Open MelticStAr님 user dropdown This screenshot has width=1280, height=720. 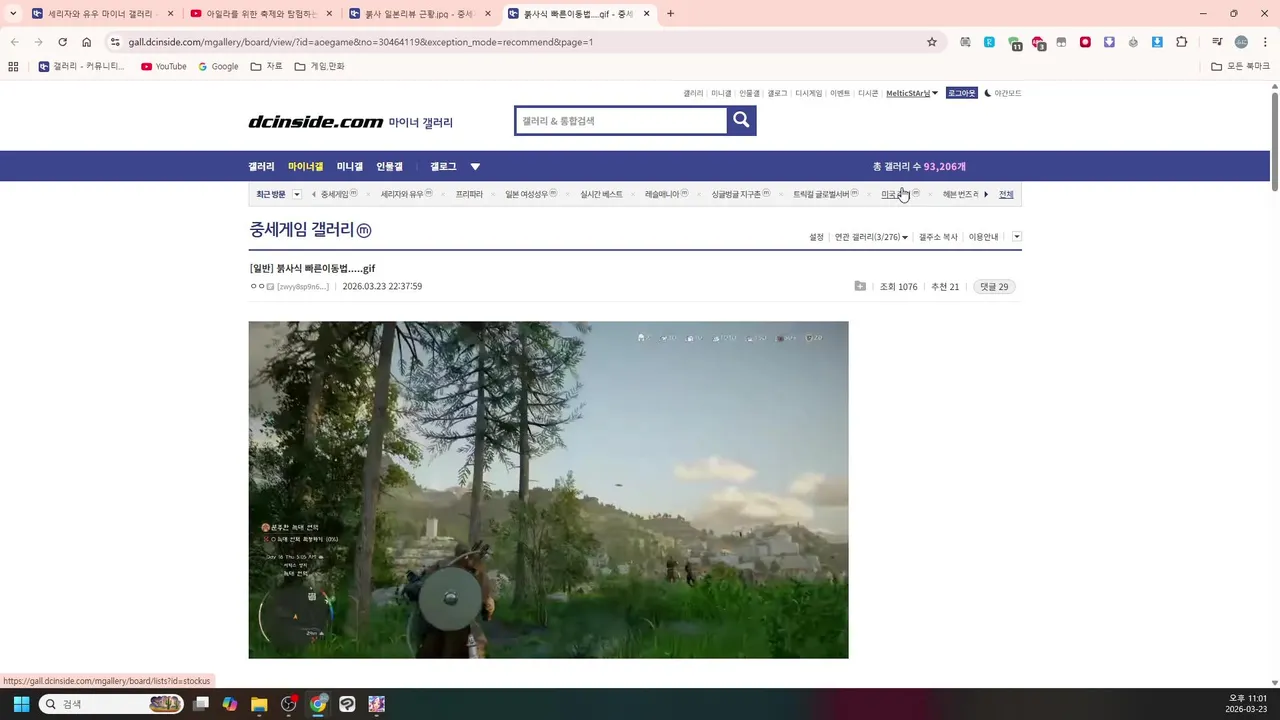click(x=912, y=93)
